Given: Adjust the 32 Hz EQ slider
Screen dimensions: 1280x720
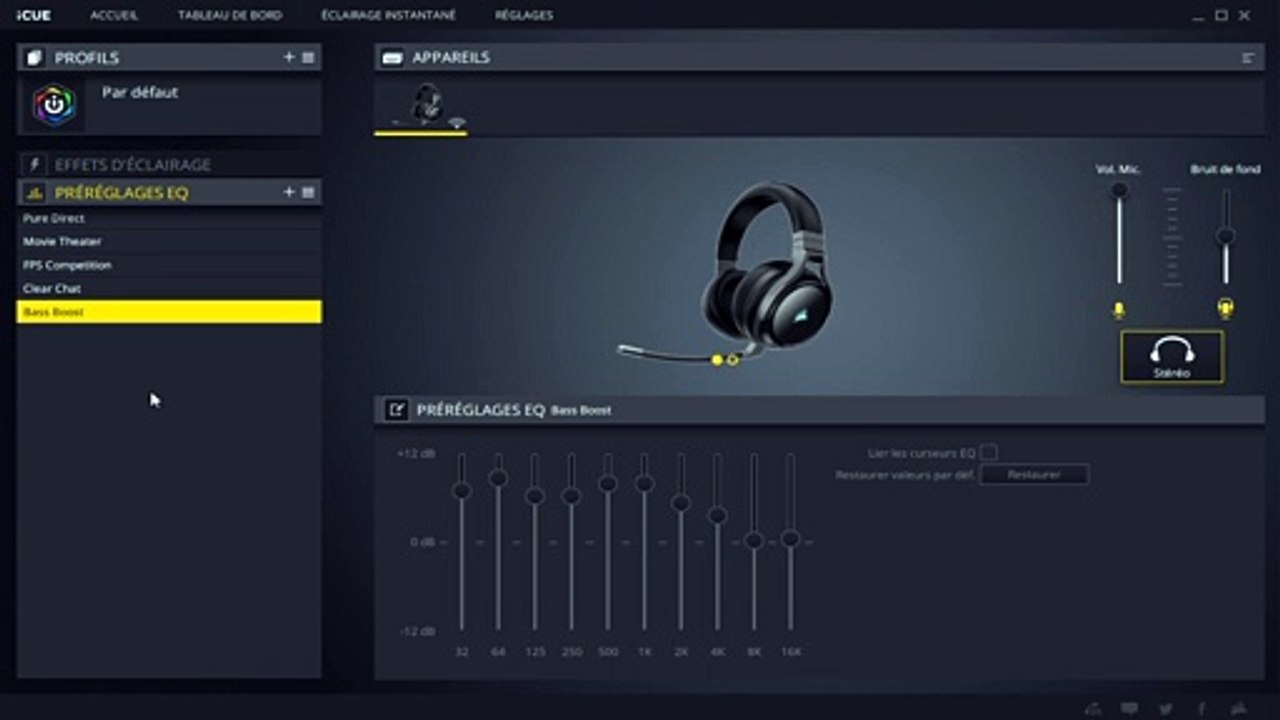Looking at the screenshot, I should point(461,490).
